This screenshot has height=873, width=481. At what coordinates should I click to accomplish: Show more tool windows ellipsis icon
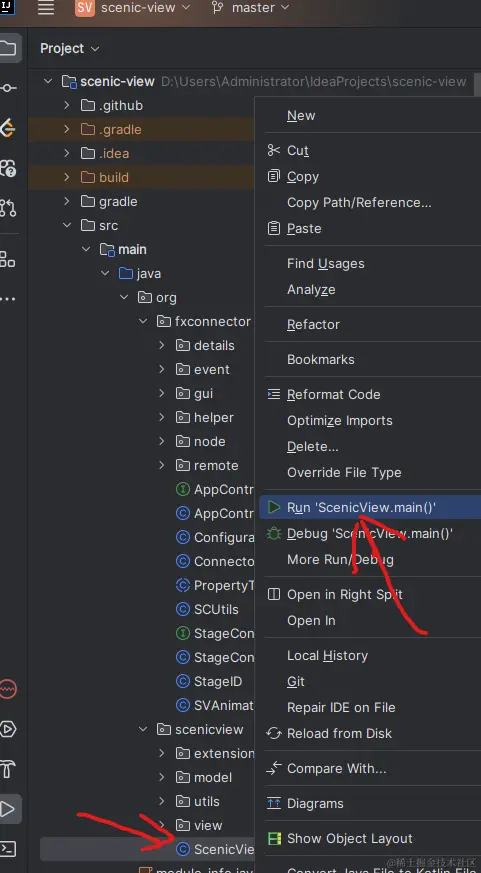[x=8, y=299]
